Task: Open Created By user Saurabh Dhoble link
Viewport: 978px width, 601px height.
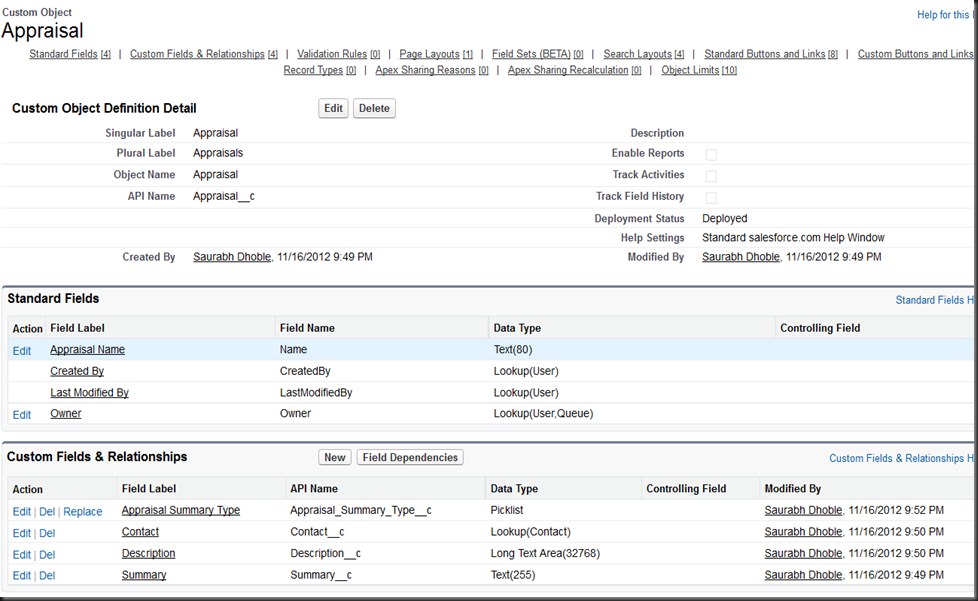Action: 232,257
